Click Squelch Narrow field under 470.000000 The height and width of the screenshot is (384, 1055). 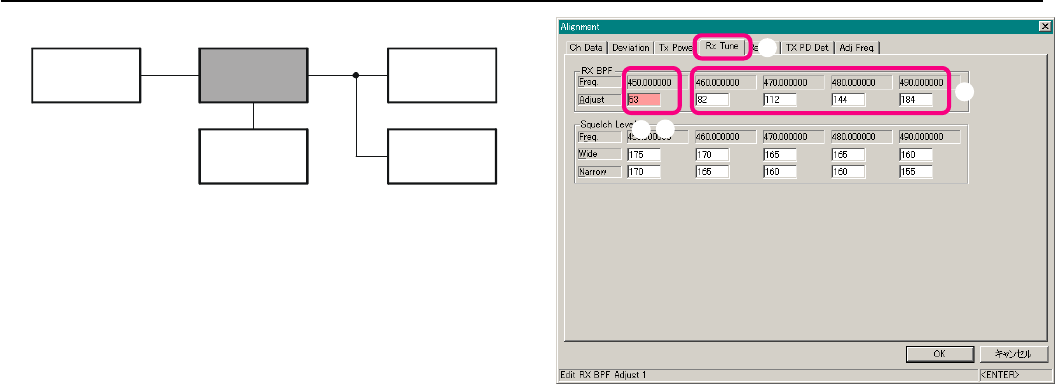(x=779, y=171)
